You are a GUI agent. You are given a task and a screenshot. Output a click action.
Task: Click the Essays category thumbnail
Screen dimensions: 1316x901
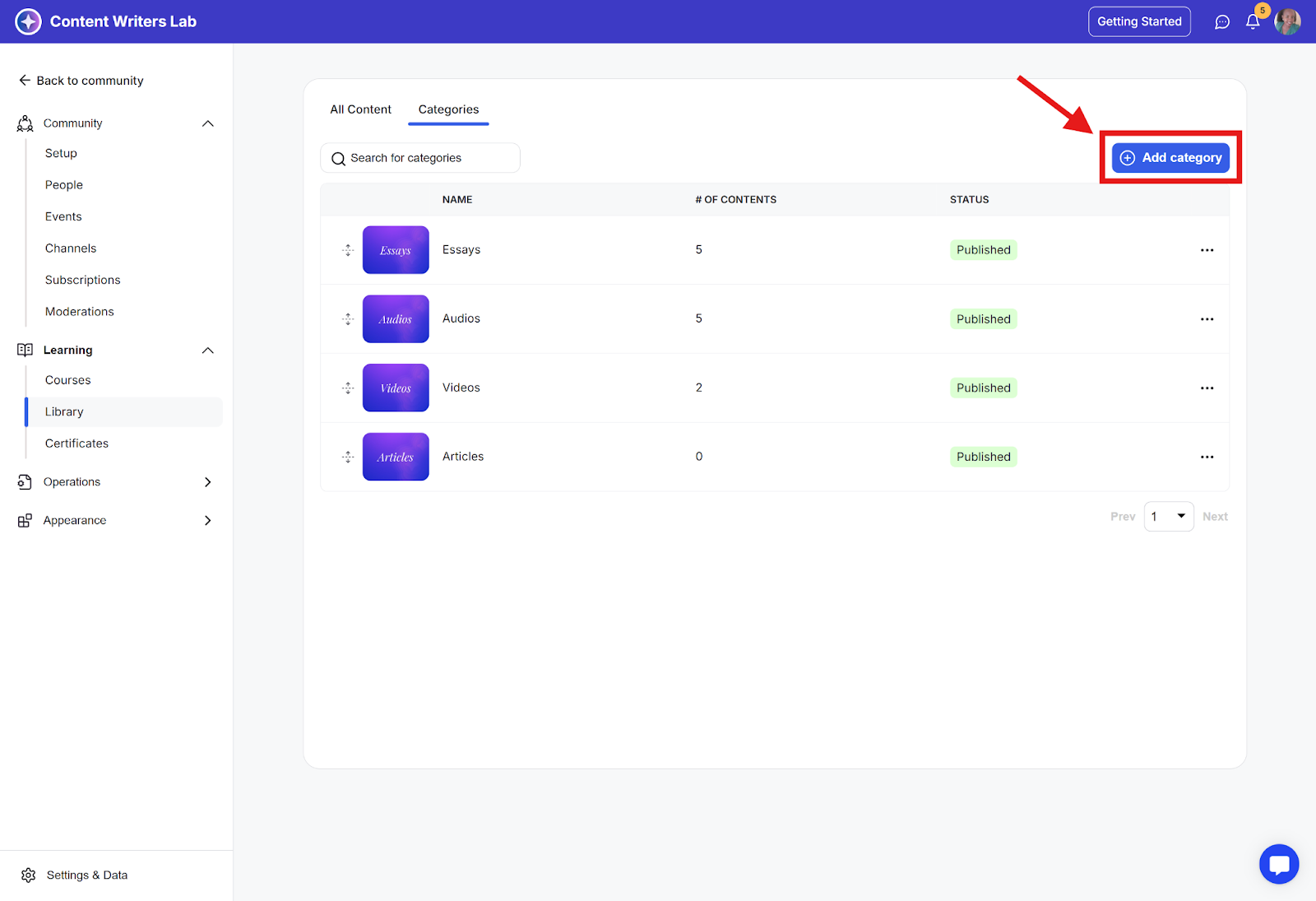[396, 250]
